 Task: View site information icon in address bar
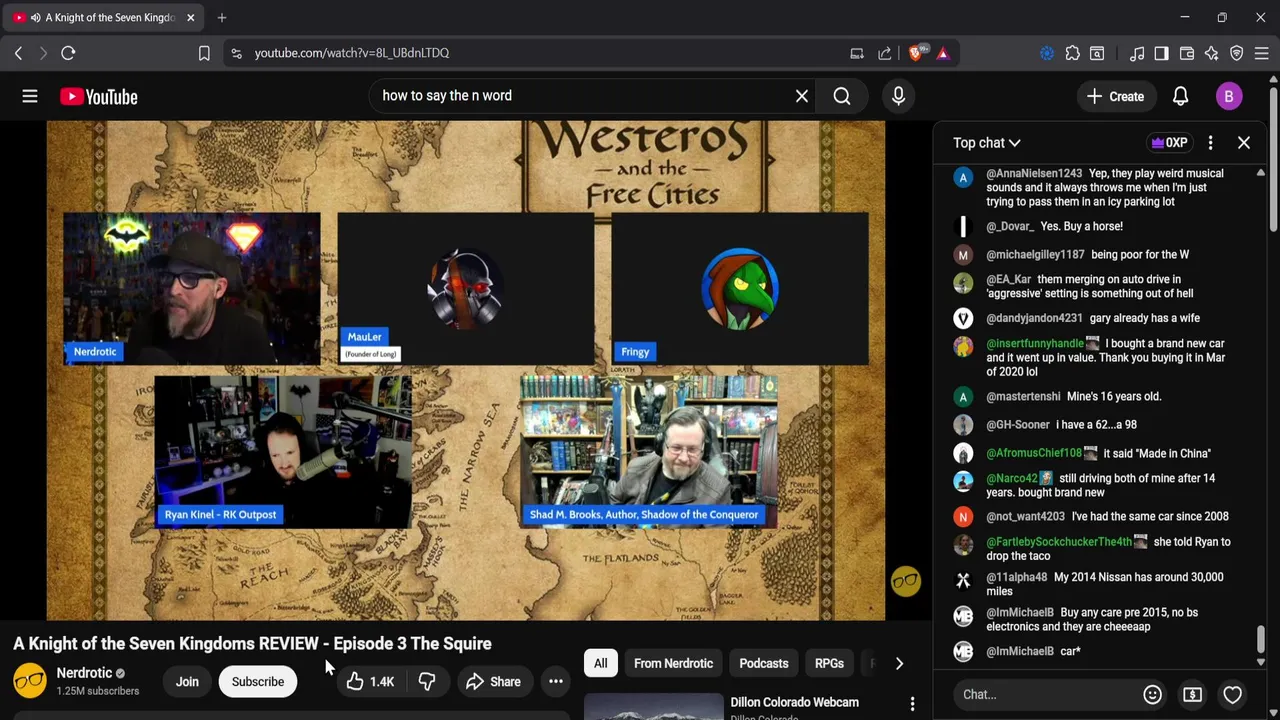click(x=236, y=53)
